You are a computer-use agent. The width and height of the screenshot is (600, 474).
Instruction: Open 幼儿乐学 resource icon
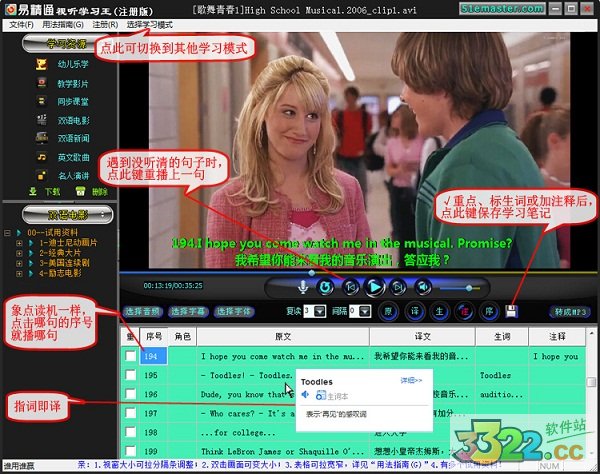click(x=41, y=64)
